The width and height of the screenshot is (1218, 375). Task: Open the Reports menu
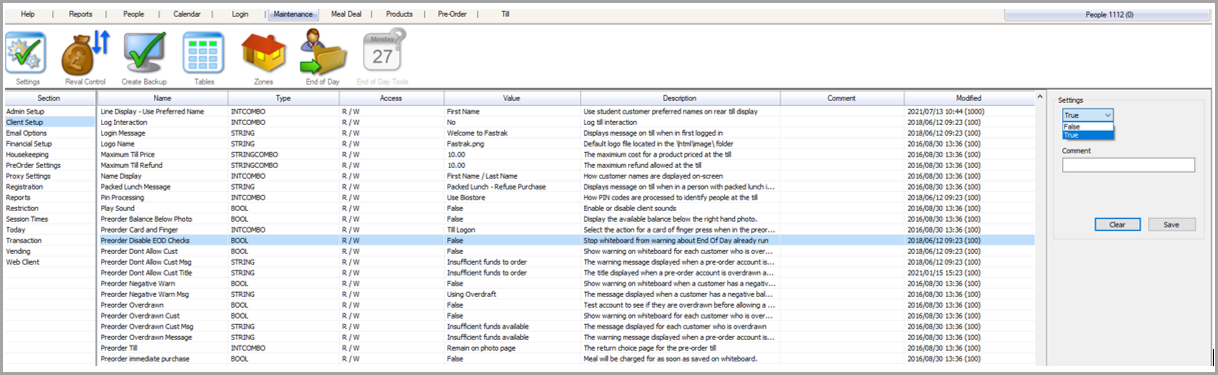click(80, 15)
